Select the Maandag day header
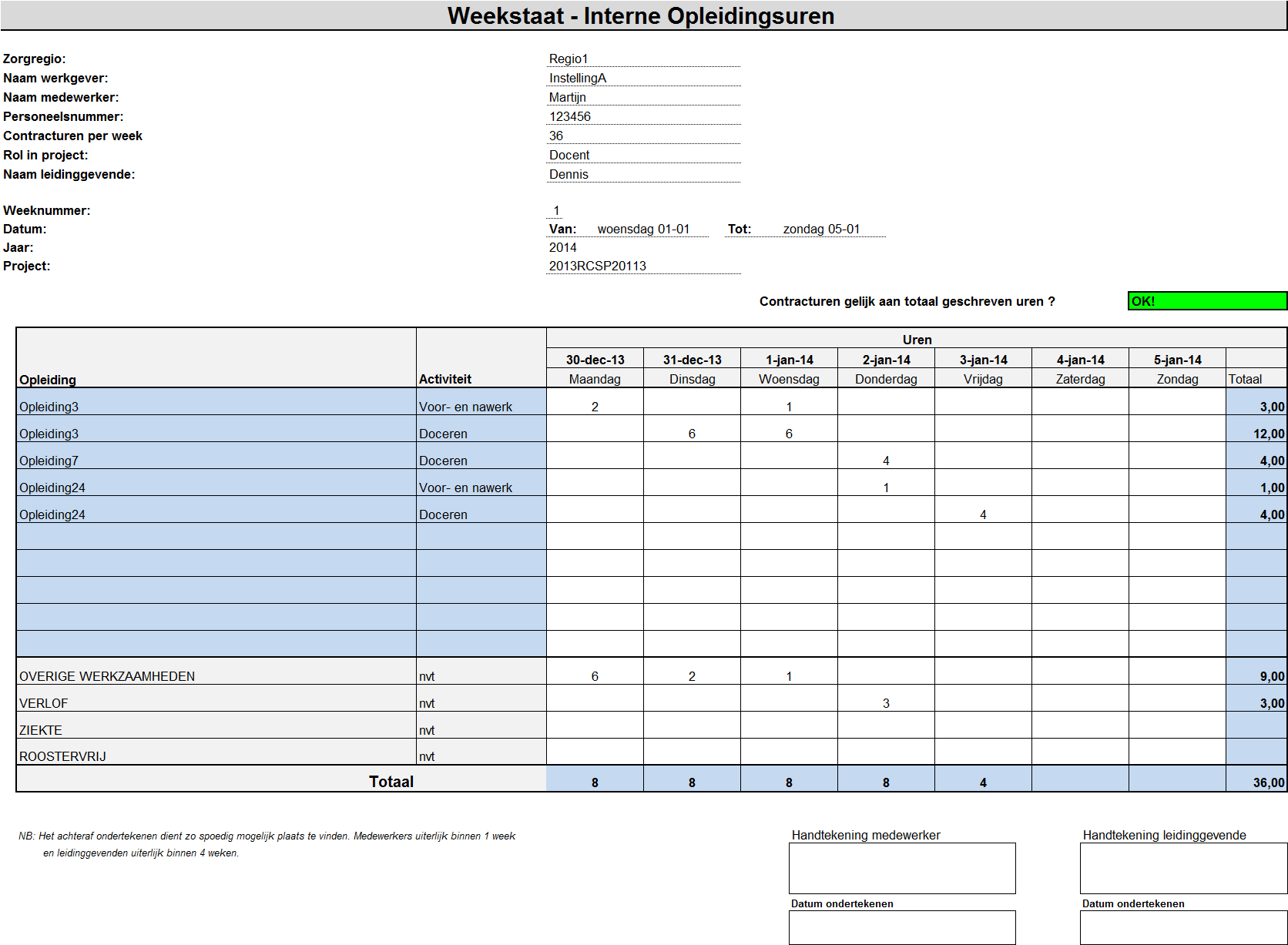 pyautogui.click(x=595, y=379)
